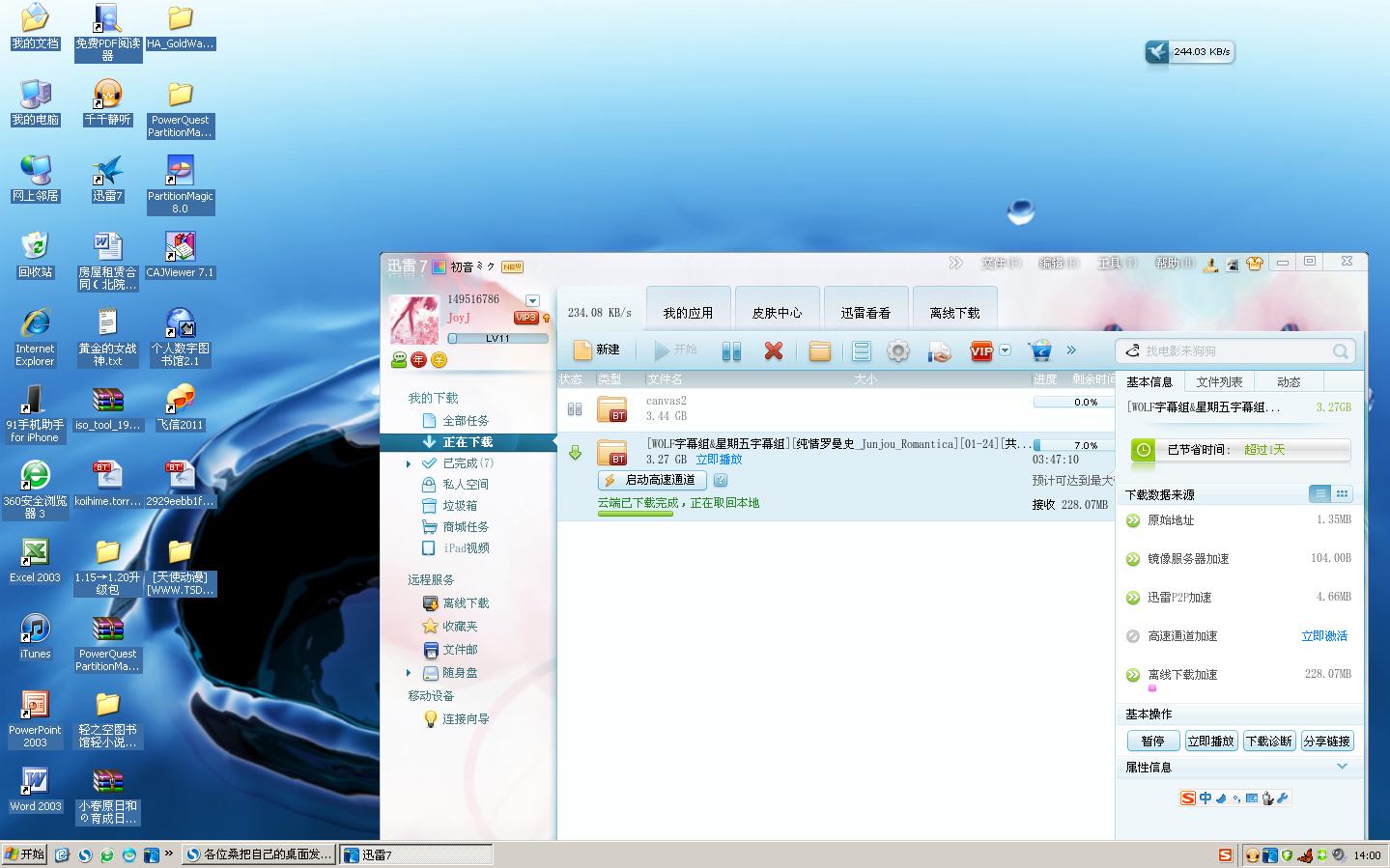Open 离线下载 under 远程服务
Image resolution: width=1390 pixels, height=868 pixels.
pos(466,603)
